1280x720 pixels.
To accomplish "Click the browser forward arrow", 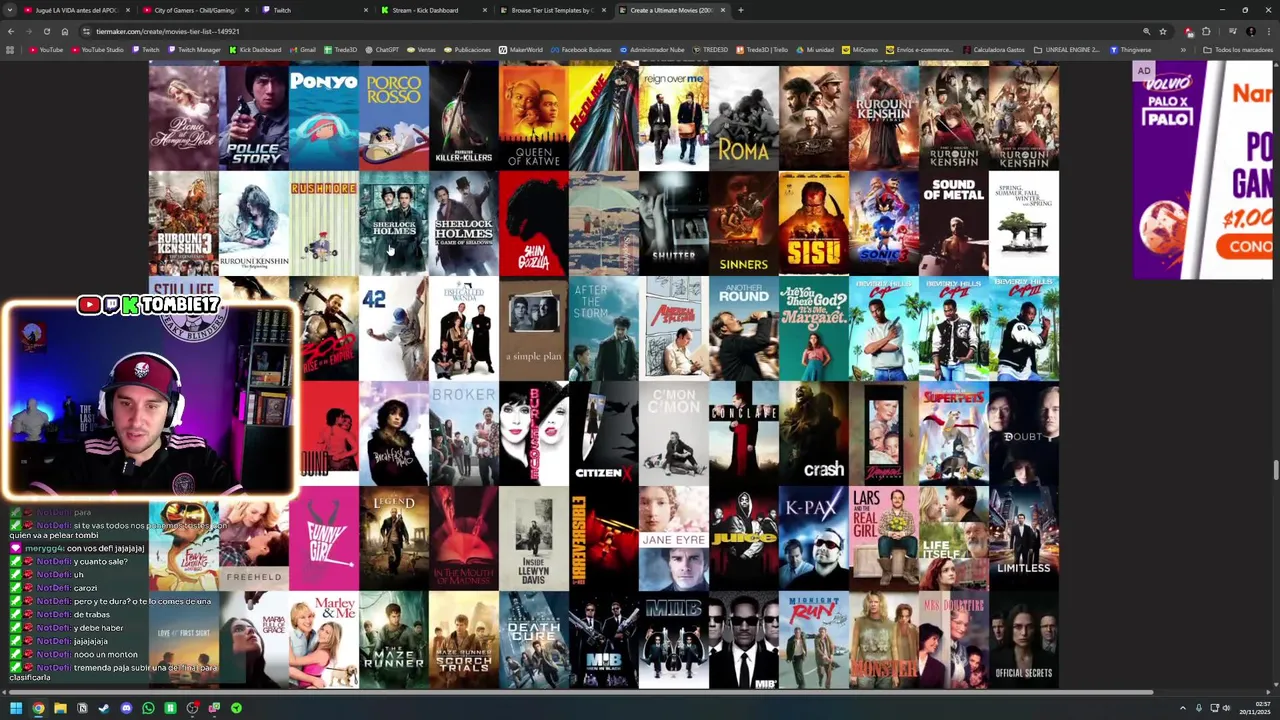I will [x=28, y=31].
